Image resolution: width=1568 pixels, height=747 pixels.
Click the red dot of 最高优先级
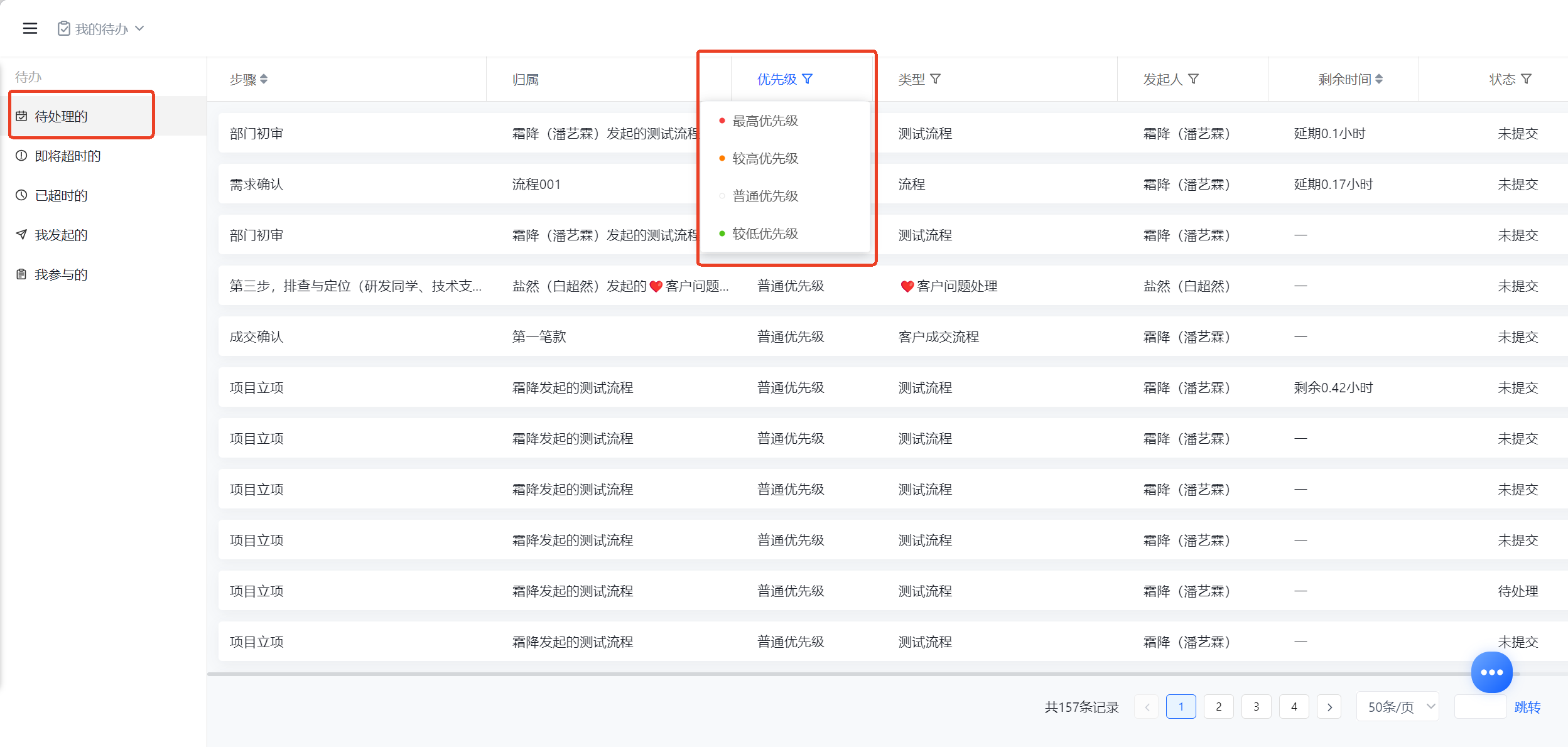pyautogui.click(x=722, y=121)
